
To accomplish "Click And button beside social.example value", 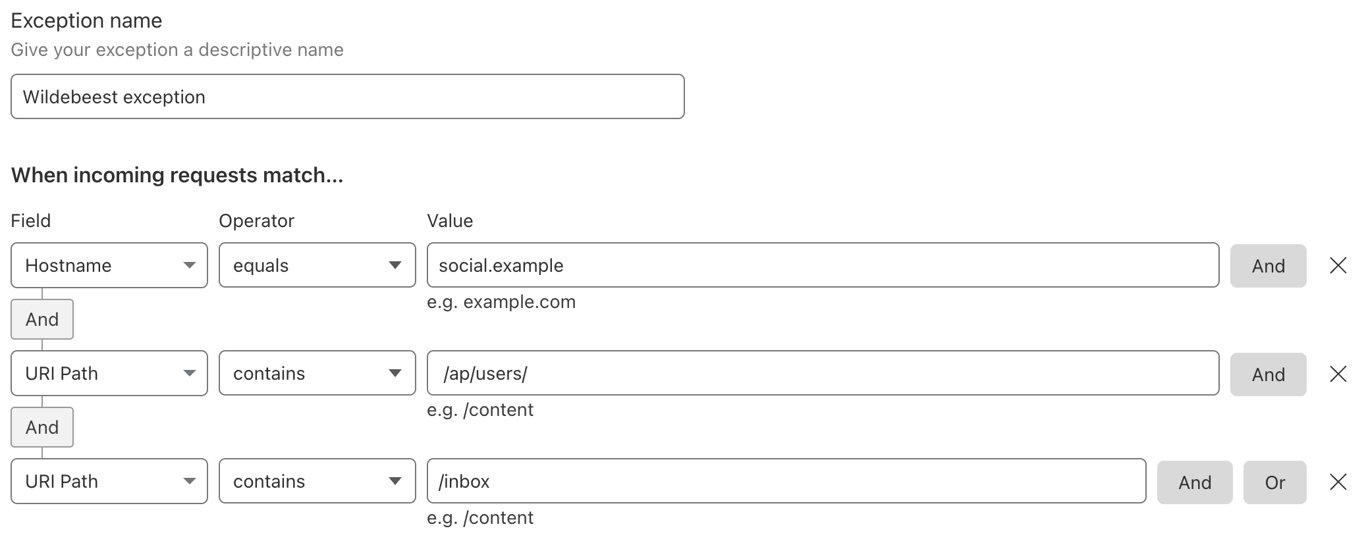I will click(1268, 266).
